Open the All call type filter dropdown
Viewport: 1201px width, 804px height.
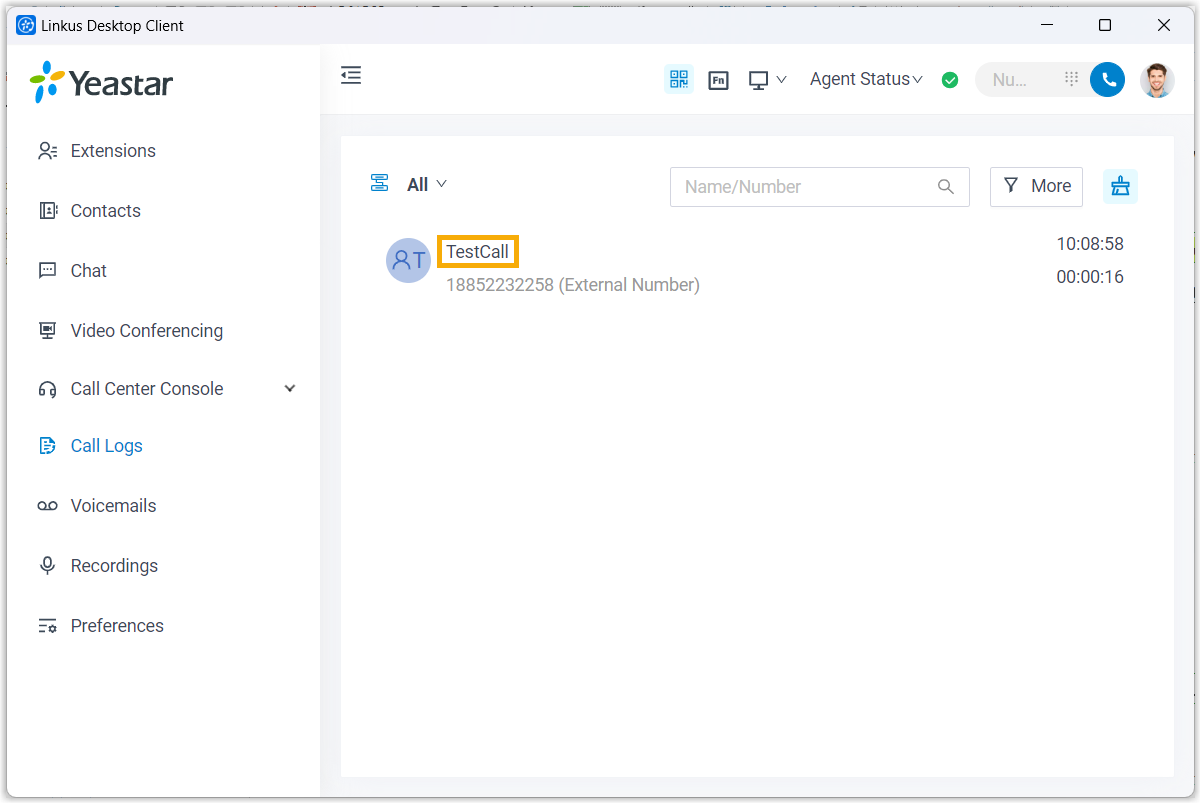point(426,184)
